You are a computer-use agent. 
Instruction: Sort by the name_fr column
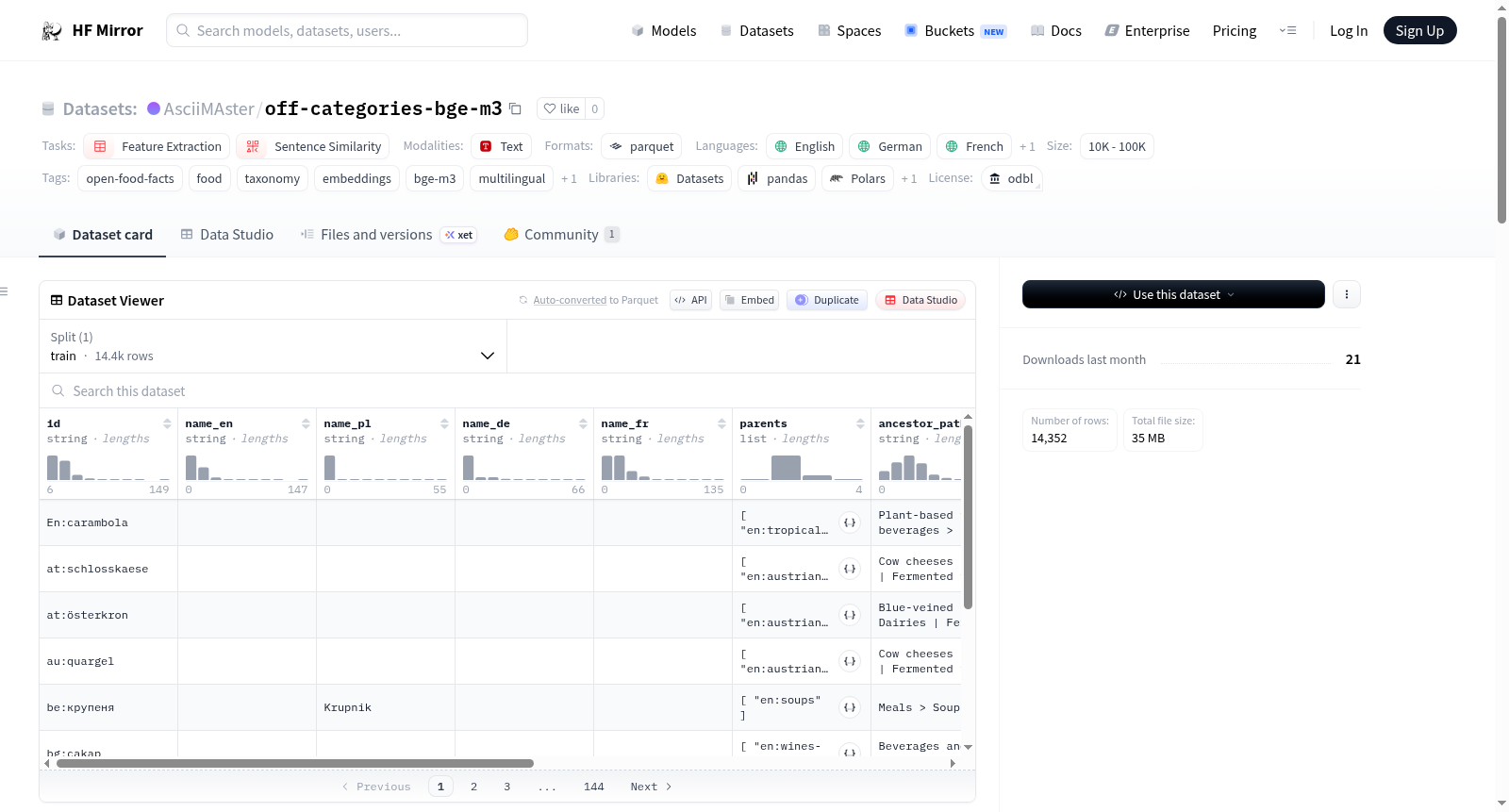click(x=721, y=423)
